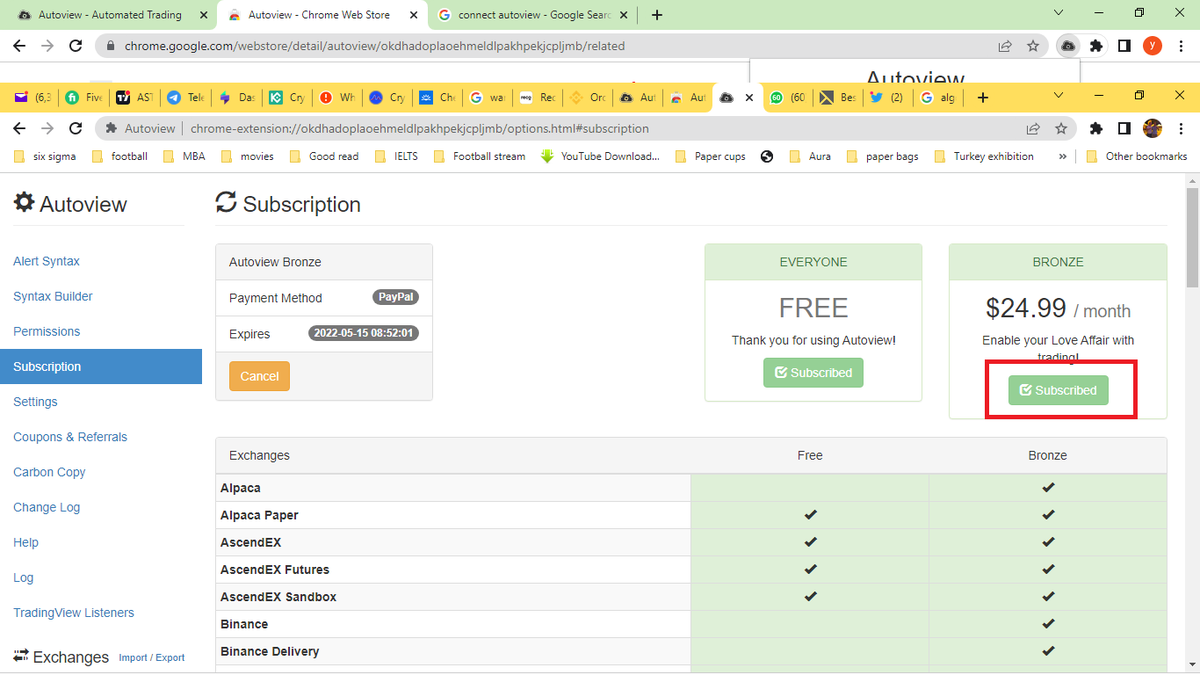The height and width of the screenshot is (675, 1200).
Task: Switch to 'Autoview - Automated Trading' outer tab
Action: (x=110, y=15)
